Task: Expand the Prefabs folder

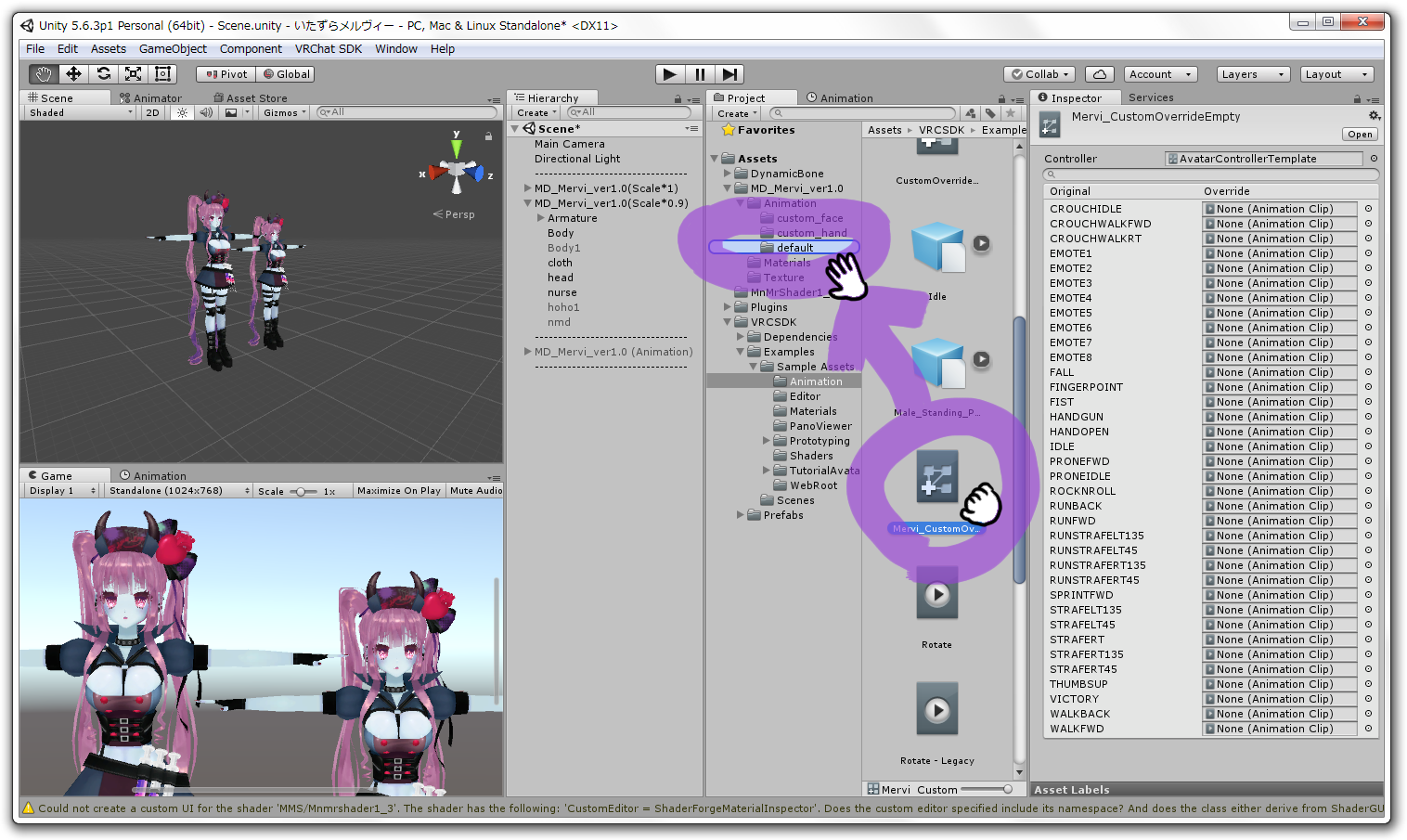Action: click(741, 515)
